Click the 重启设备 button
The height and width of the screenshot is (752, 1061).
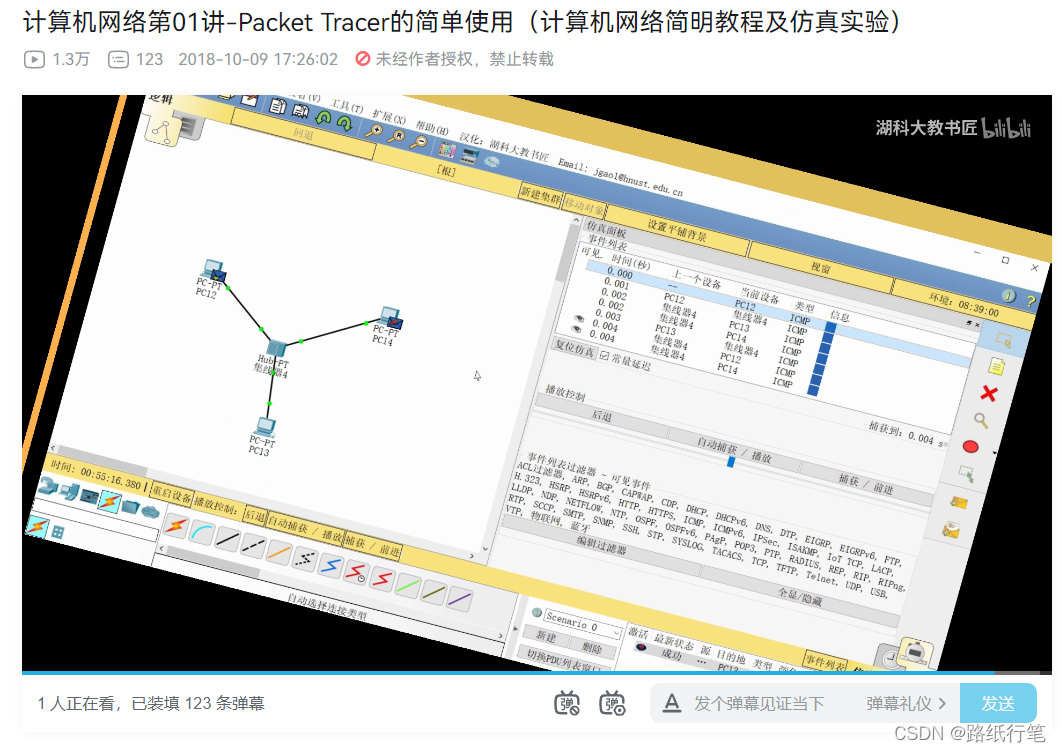pos(171,494)
